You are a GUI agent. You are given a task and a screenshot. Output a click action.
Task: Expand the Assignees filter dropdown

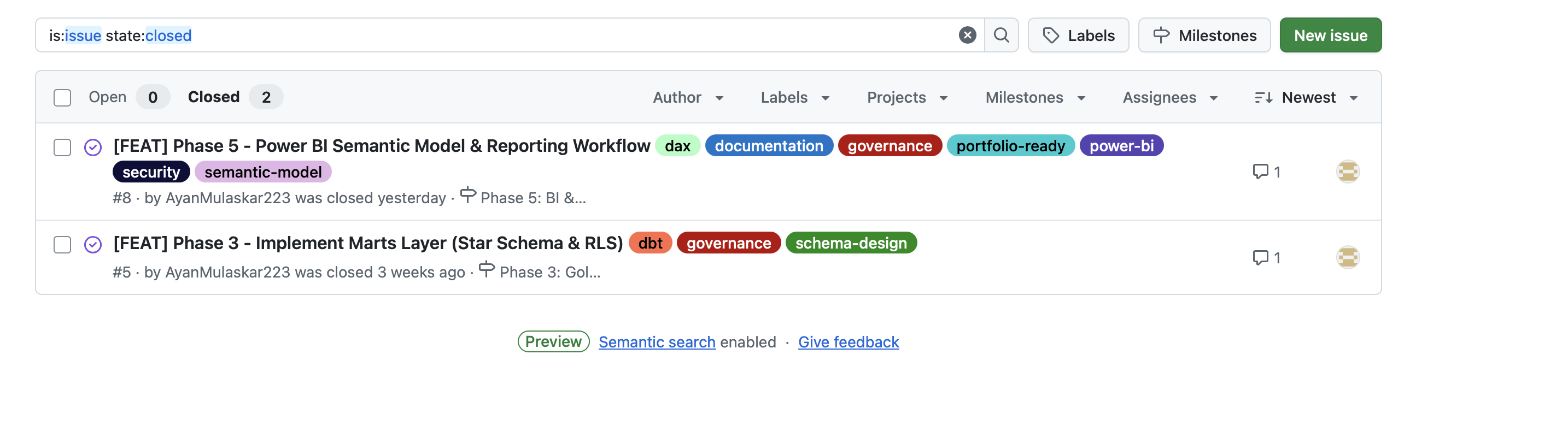point(1169,97)
